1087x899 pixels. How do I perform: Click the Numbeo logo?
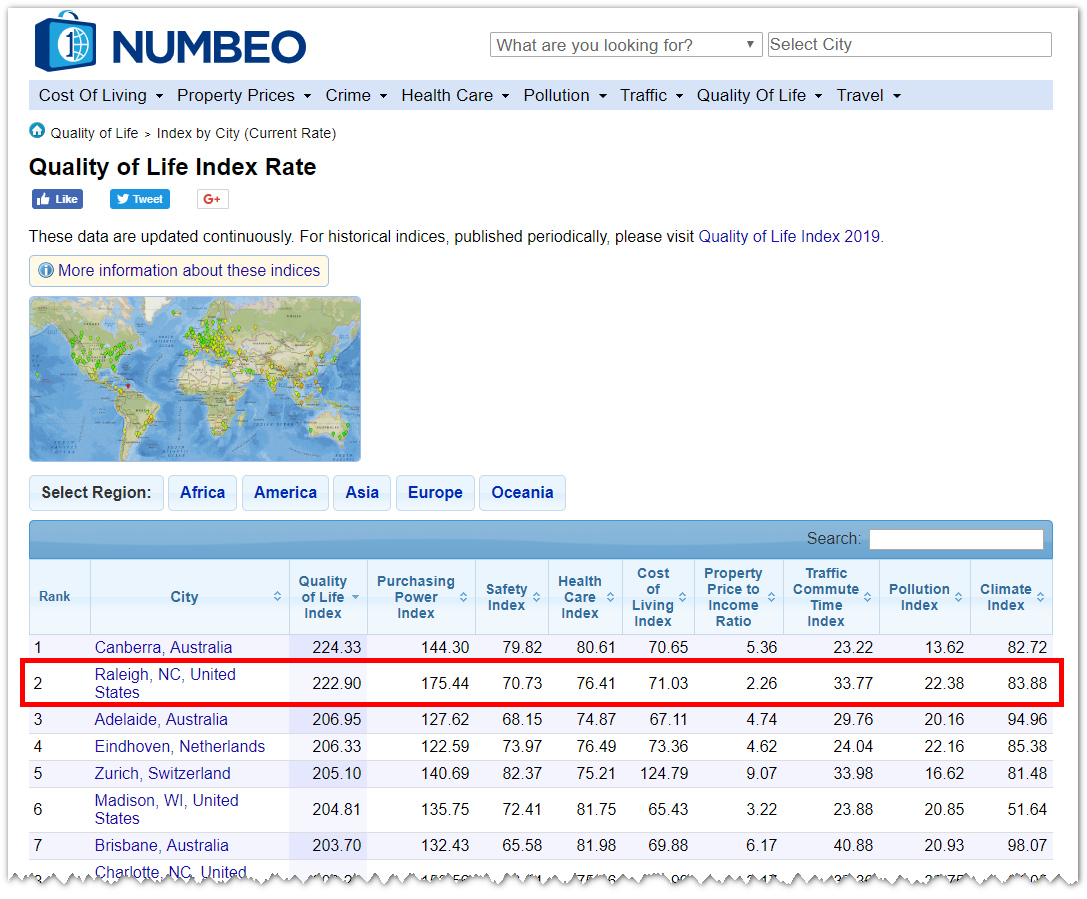170,43
